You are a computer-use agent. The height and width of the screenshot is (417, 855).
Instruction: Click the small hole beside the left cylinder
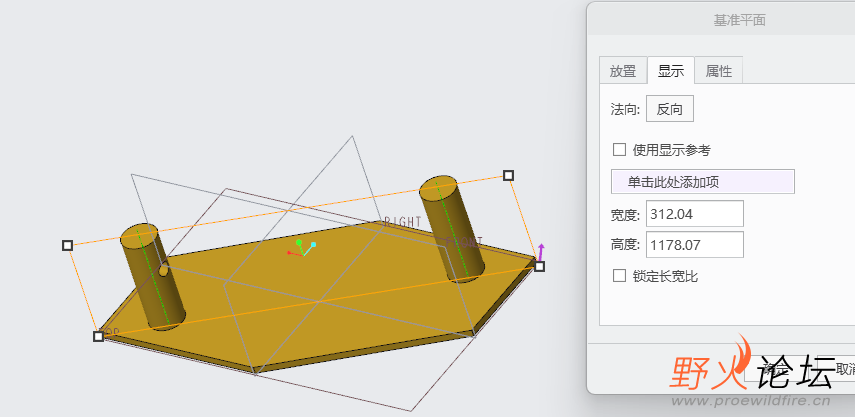point(164,269)
